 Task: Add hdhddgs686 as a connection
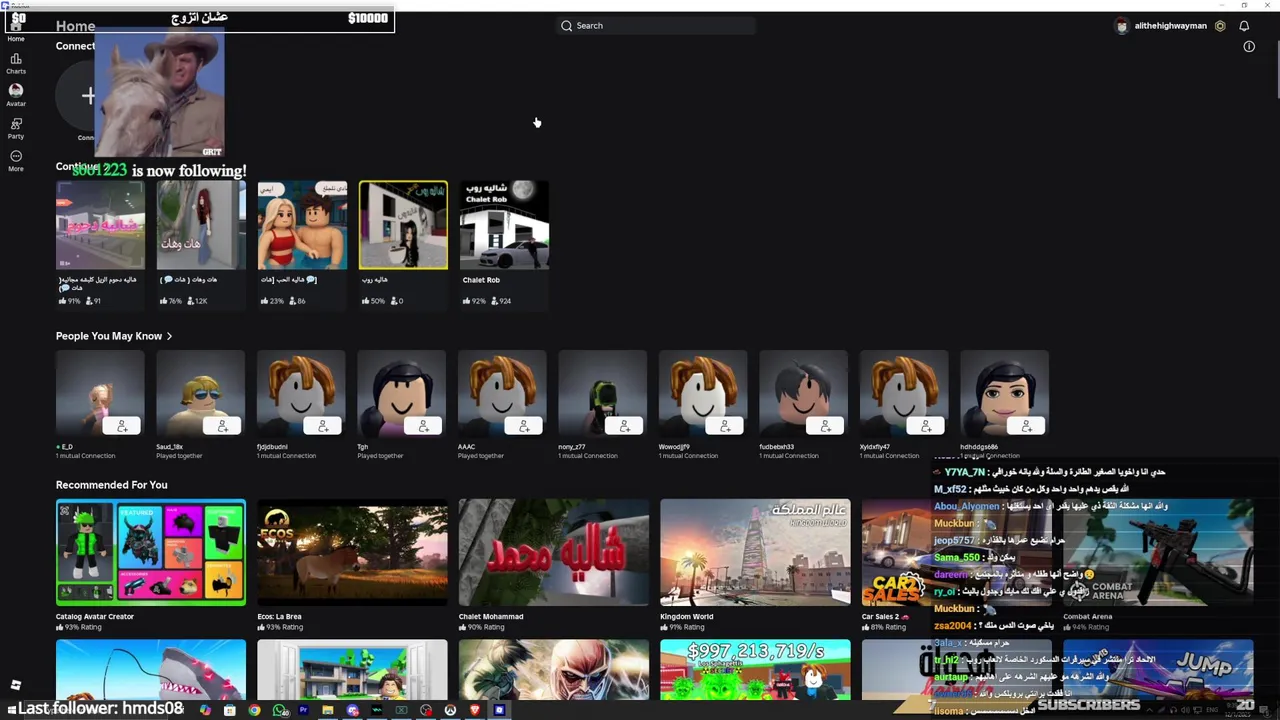(x=1026, y=427)
